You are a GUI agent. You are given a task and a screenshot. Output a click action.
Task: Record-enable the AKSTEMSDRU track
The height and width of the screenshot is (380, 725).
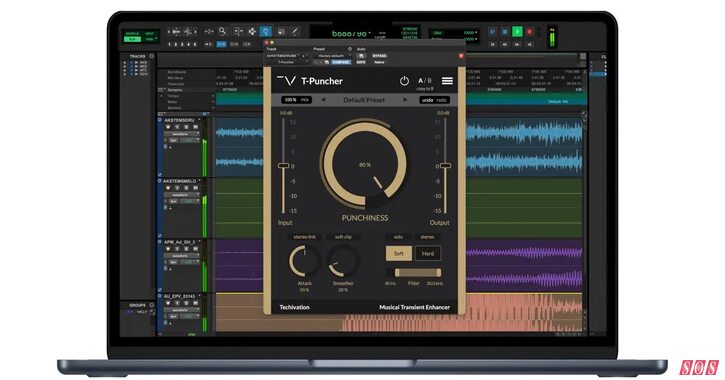click(168, 127)
